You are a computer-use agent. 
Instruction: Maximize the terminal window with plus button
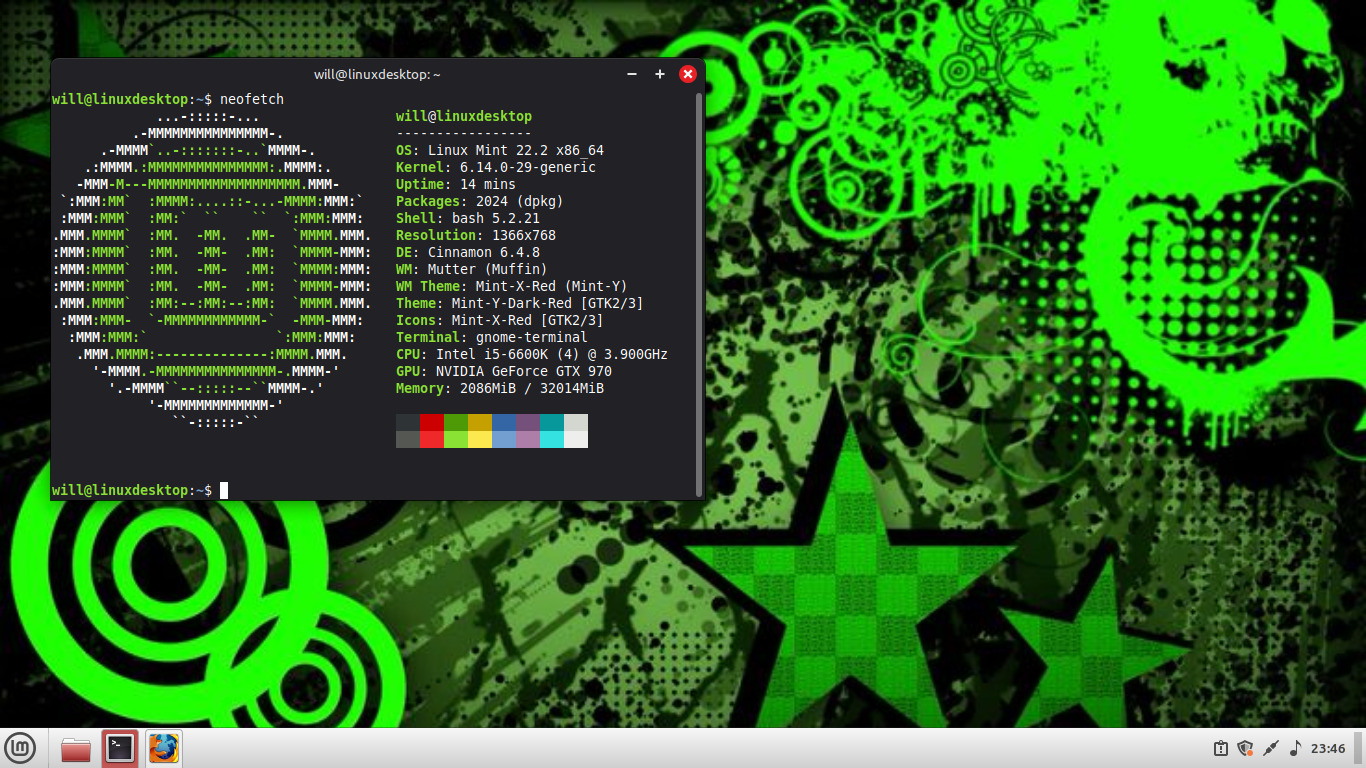660,74
